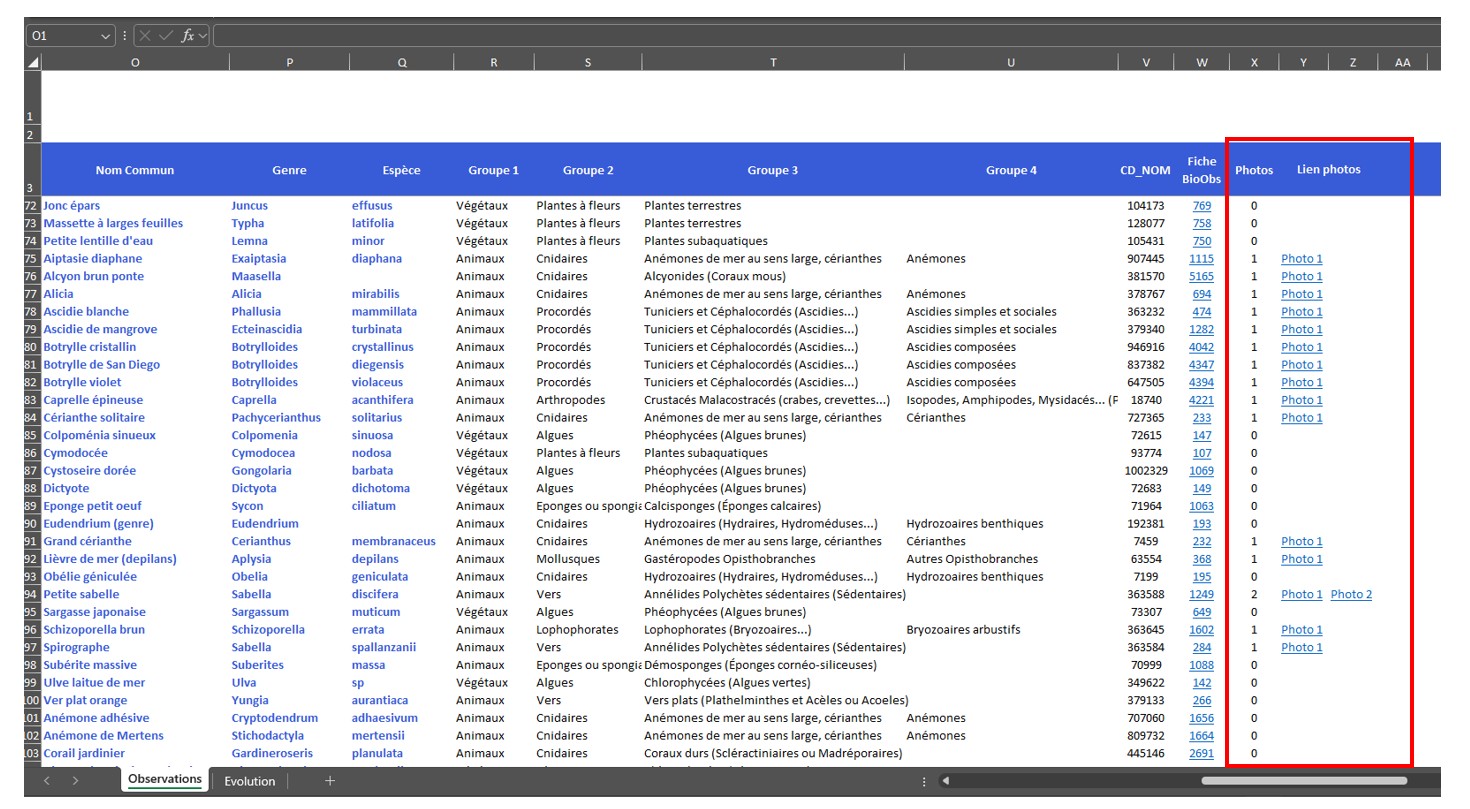Select column T header
The image size is (1470, 809).
coord(772,63)
